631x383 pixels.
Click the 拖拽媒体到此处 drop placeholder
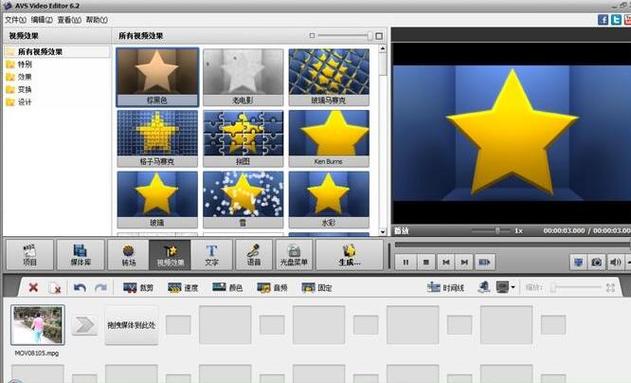pyautogui.click(x=131, y=325)
